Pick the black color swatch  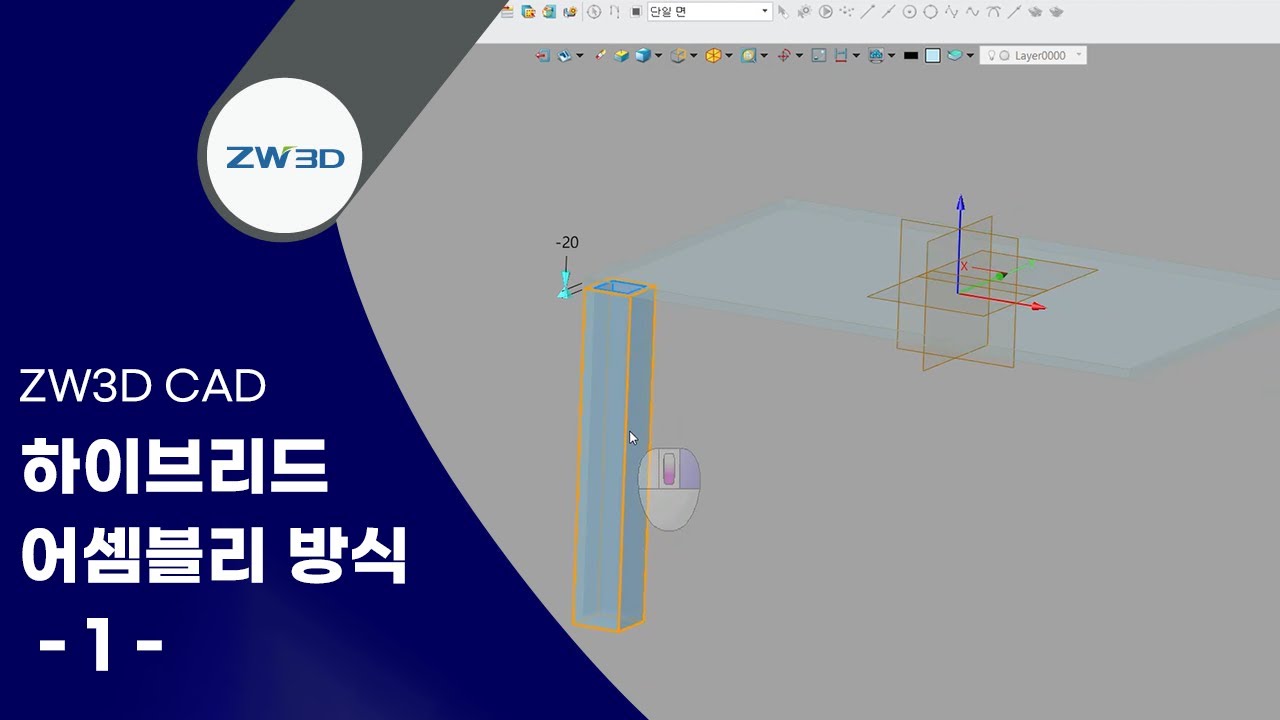point(911,56)
